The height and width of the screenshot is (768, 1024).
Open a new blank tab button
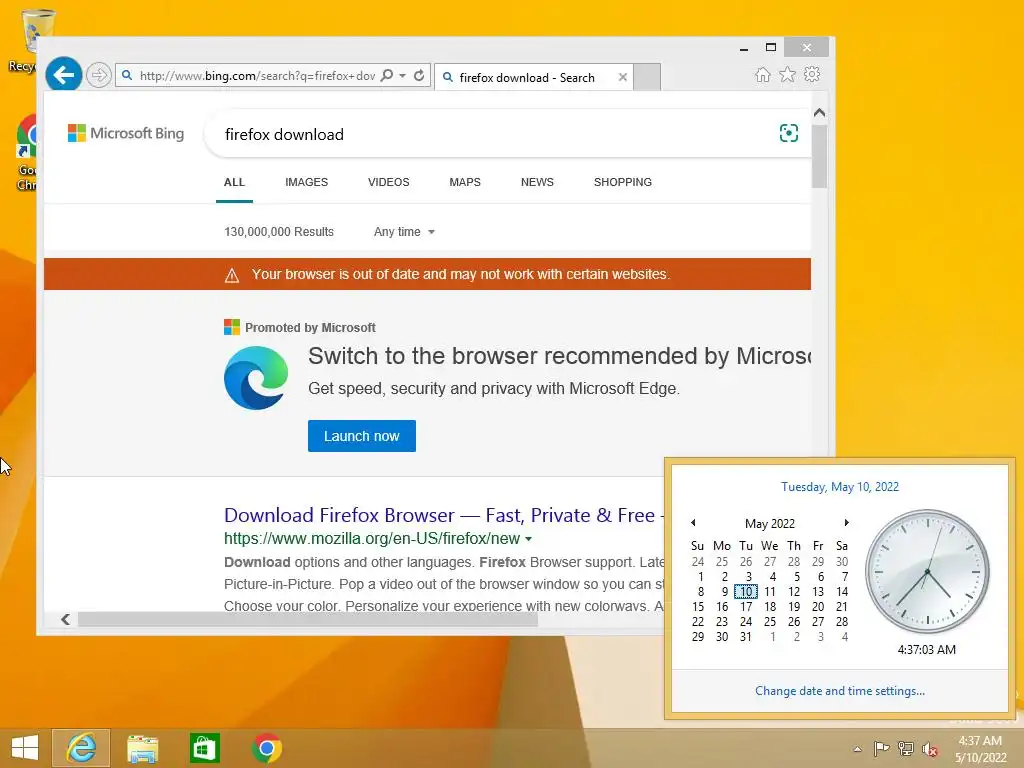[647, 77]
